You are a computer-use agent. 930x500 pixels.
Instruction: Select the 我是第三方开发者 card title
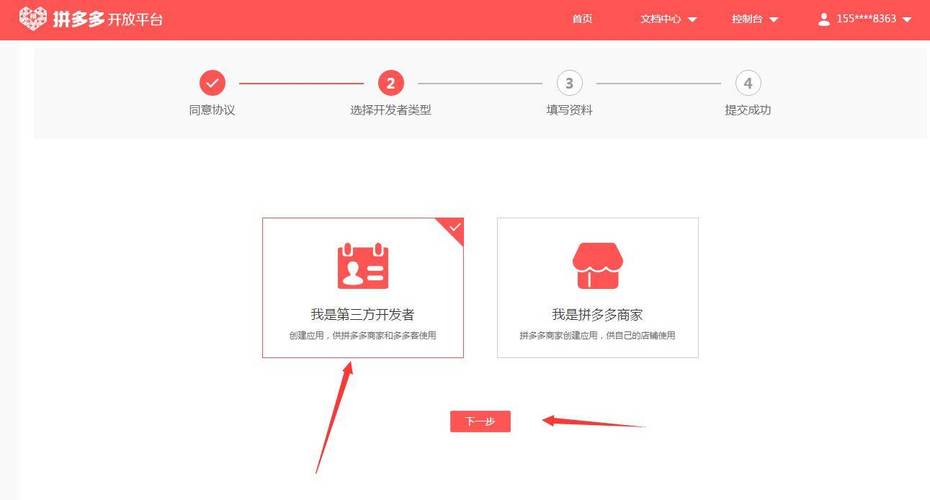point(362,314)
